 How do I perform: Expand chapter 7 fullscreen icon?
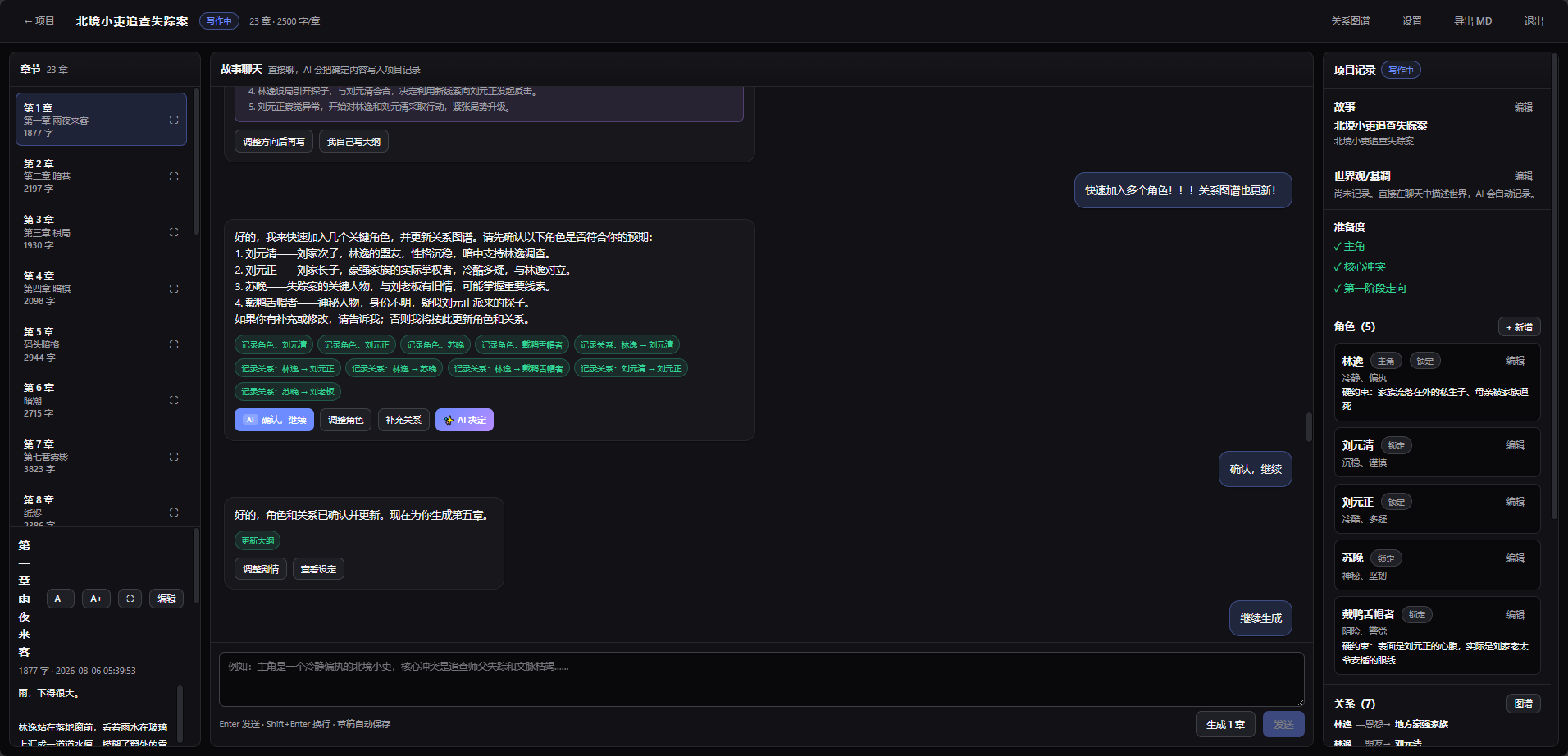pos(174,457)
